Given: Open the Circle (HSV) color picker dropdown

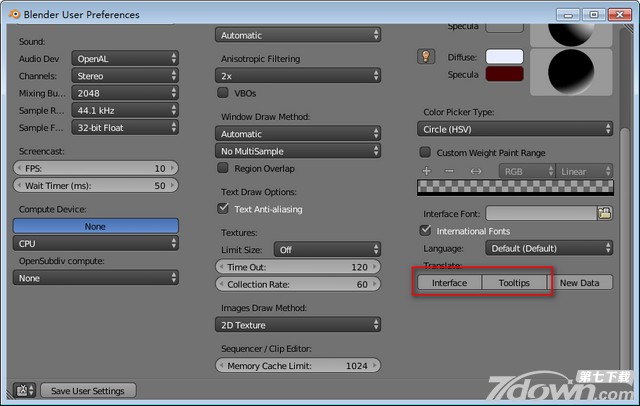Looking at the screenshot, I should [x=515, y=129].
